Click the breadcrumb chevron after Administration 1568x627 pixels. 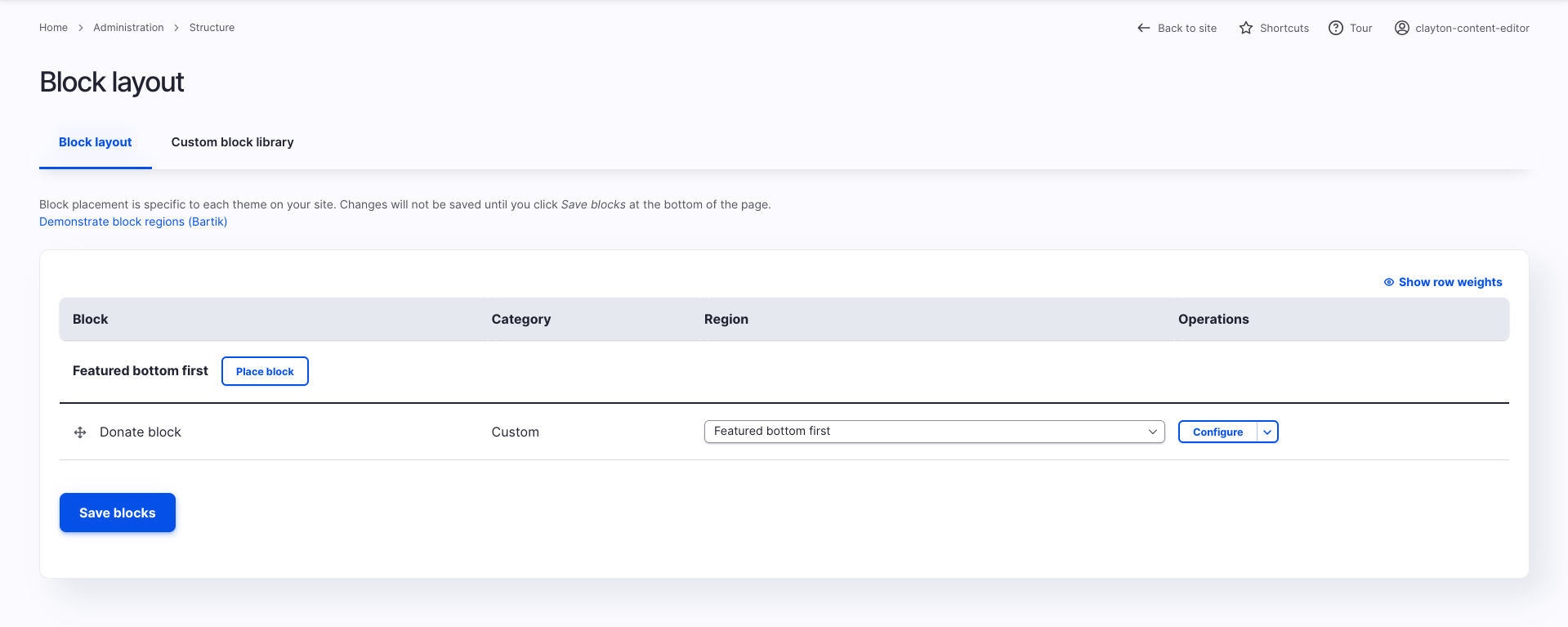tap(176, 28)
